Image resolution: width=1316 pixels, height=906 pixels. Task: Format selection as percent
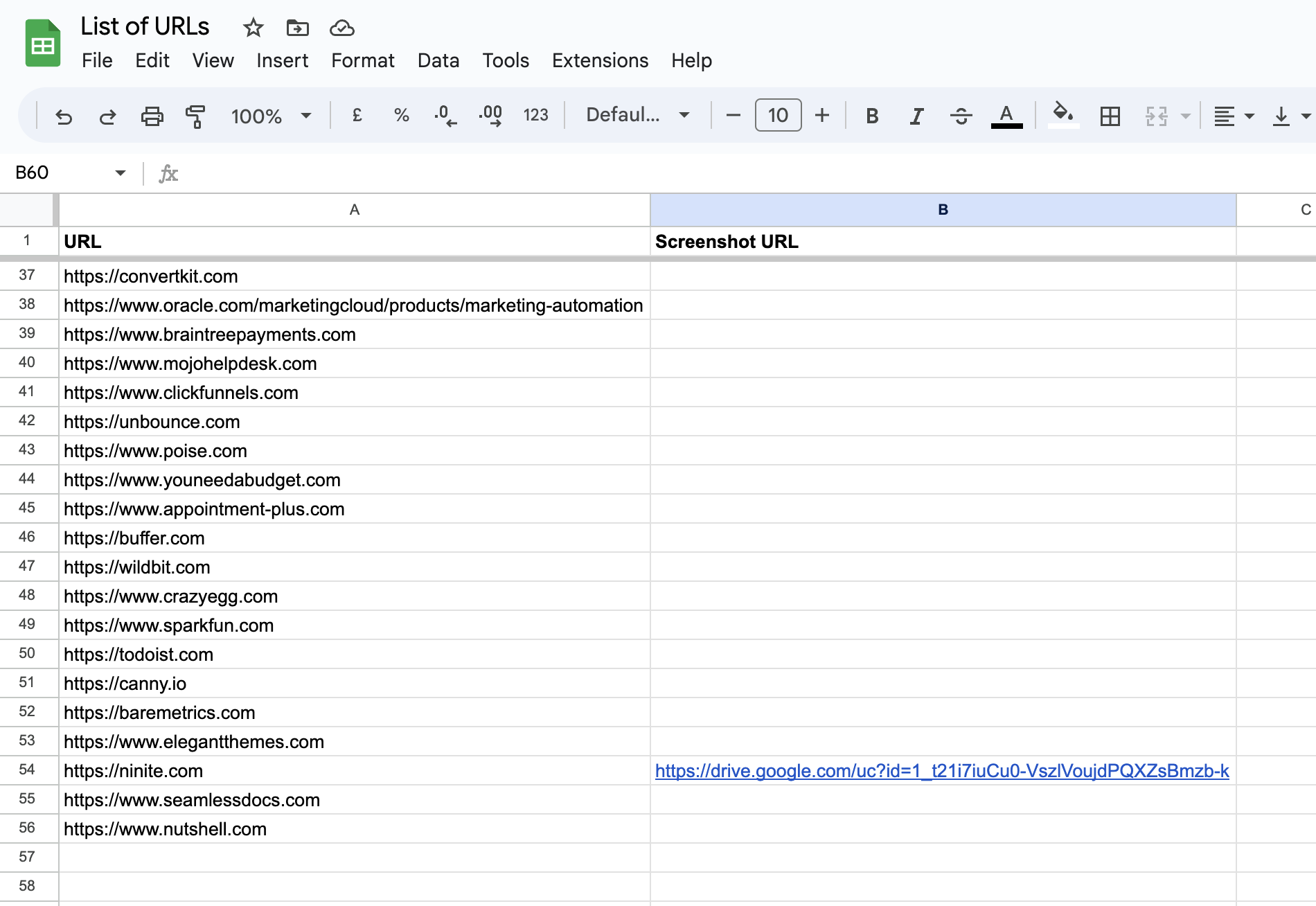[x=400, y=116]
